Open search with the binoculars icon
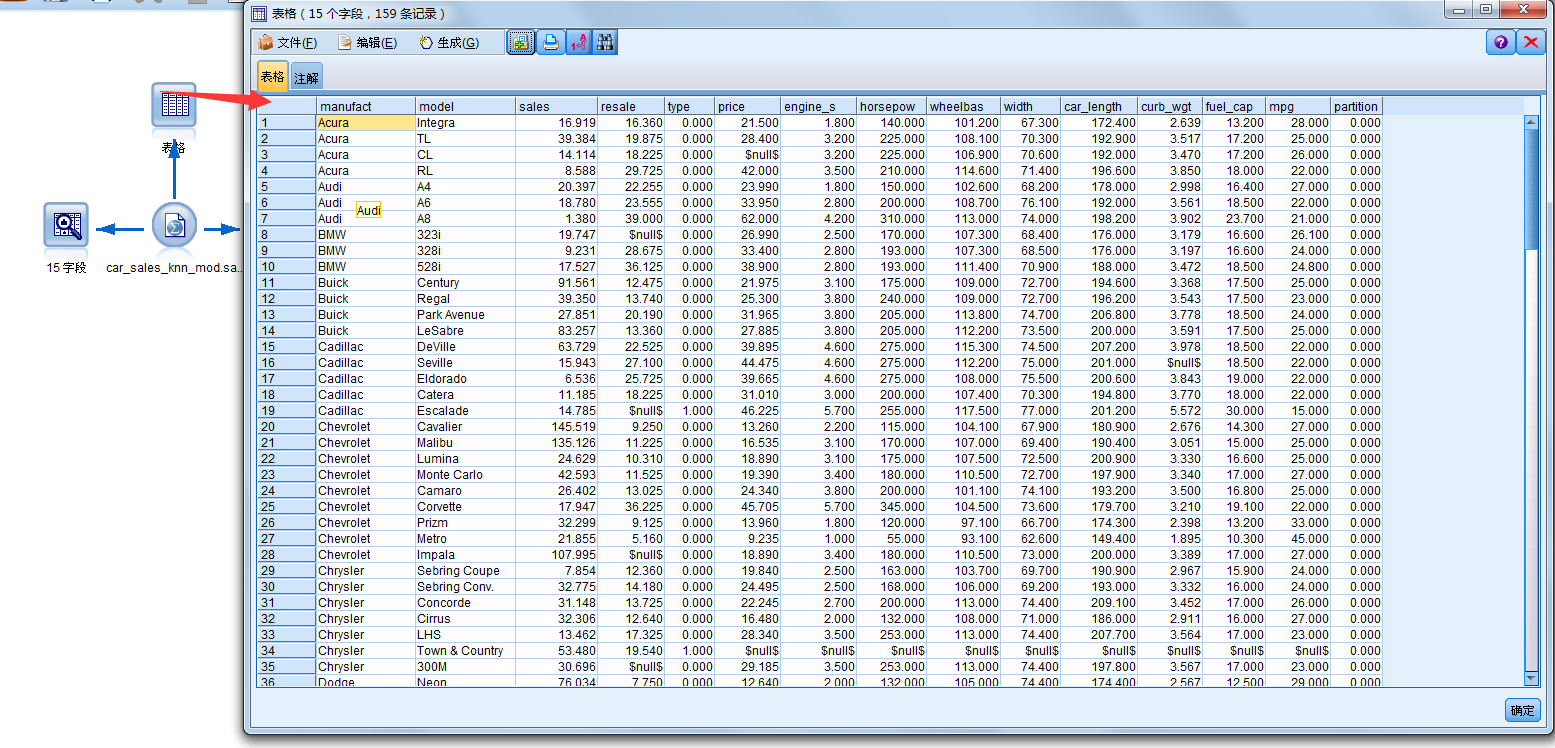The height and width of the screenshot is (748, 1555). [x=605, y=42]
